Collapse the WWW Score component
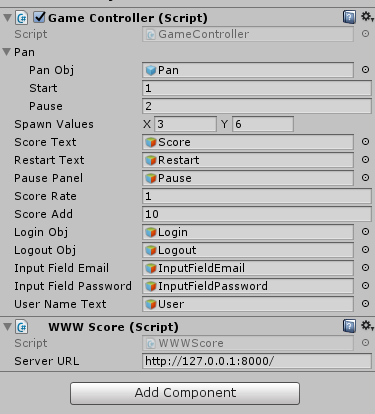Viewport: 375px width, 414px height. click(x=7, y=327)
